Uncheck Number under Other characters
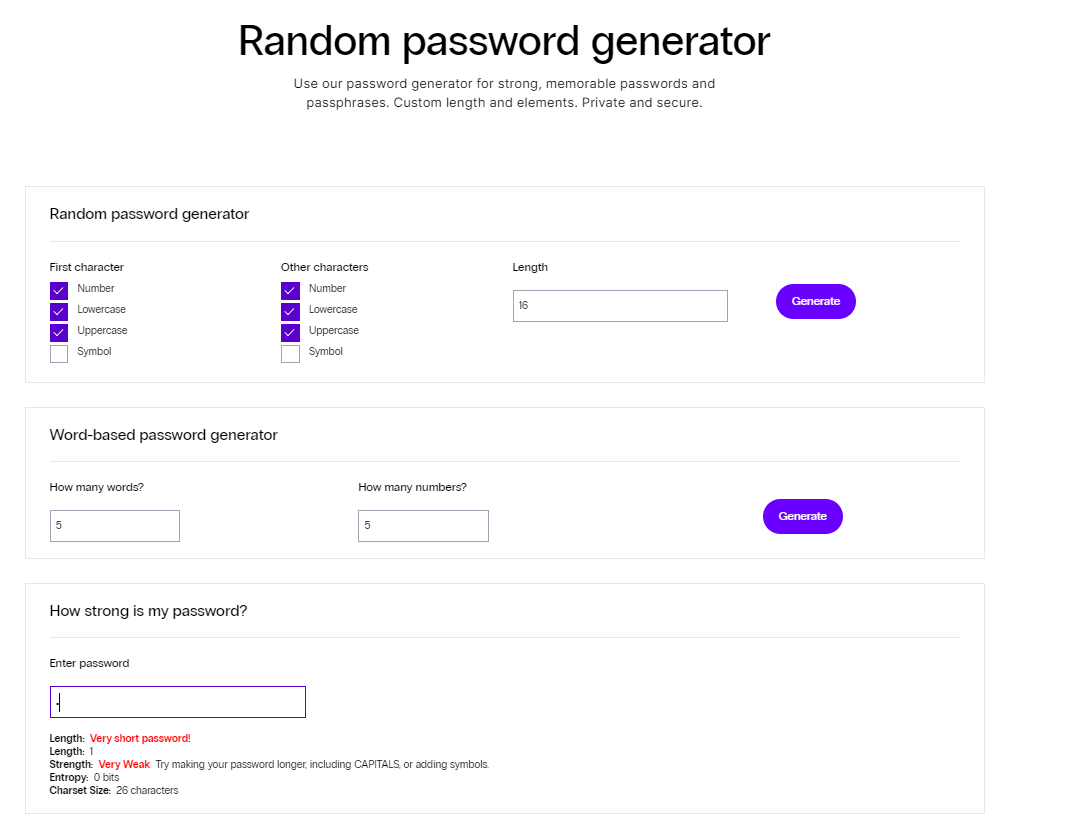The height and width of the screenshot is (819, 1069). (290, 291)
